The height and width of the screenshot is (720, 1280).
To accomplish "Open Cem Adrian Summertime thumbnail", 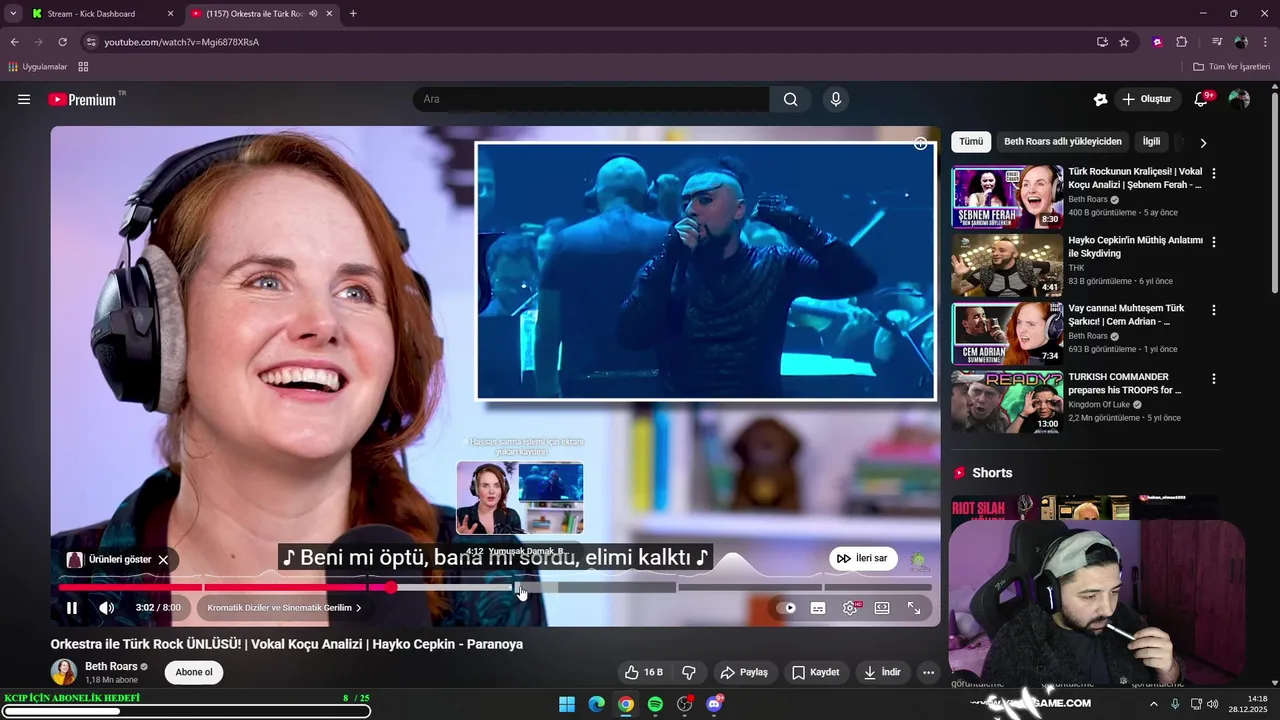I will click(1007, 335).
